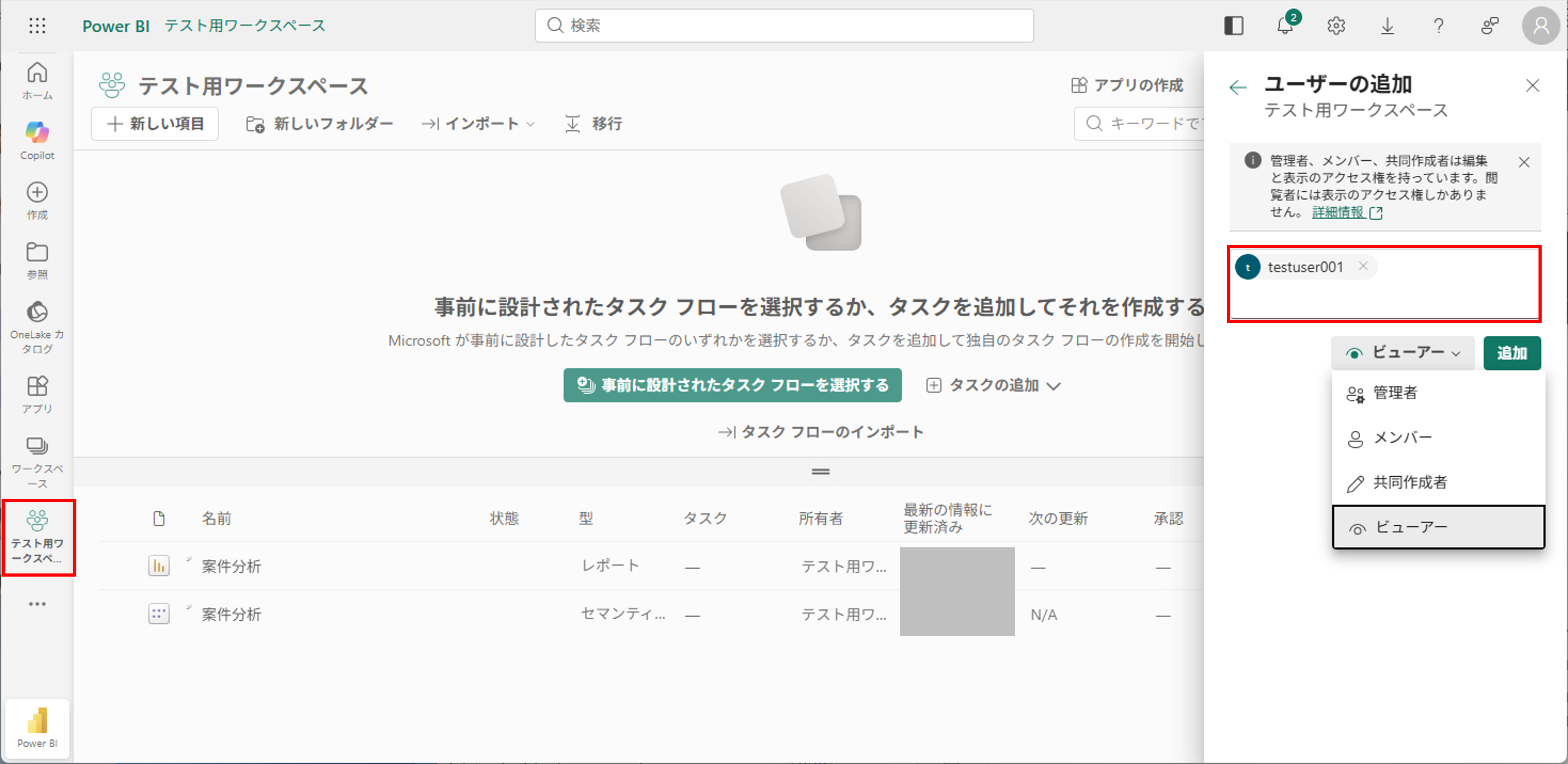Go back with the panel's left arrow
Viewport: 1568px width, 764px height.
[x=1238, y=88]
